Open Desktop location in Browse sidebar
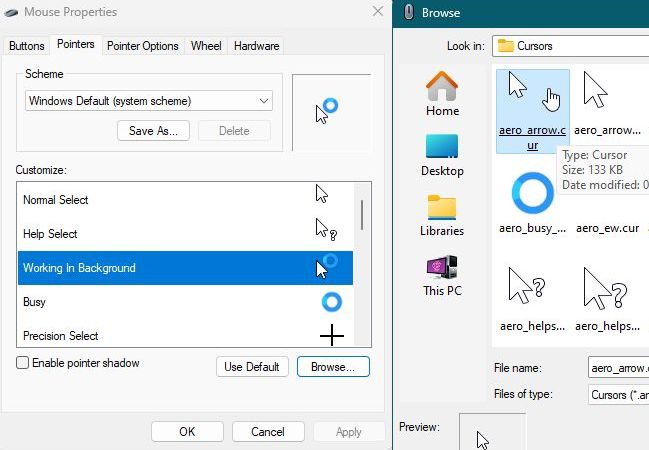Viewport: 649px width, 450px height. point(442,156)
